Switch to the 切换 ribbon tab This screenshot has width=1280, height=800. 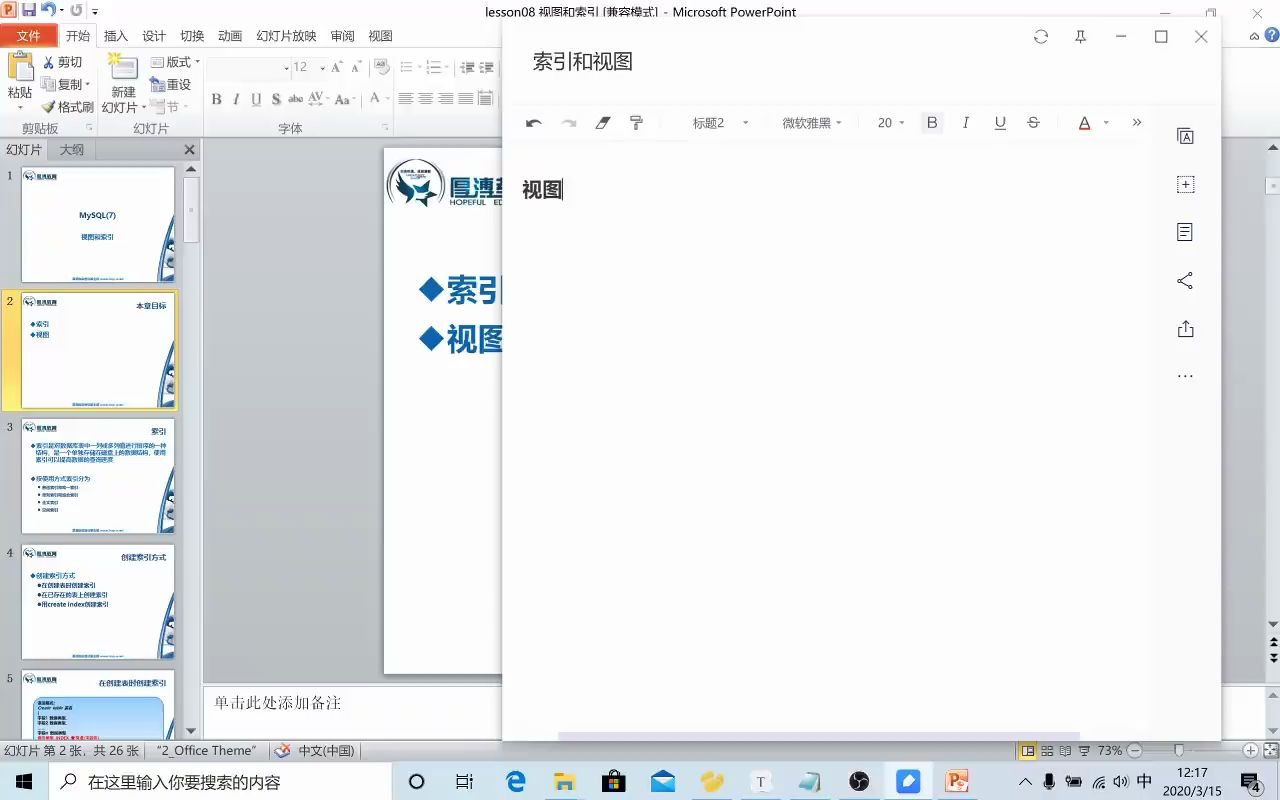(x=192, y=36)
